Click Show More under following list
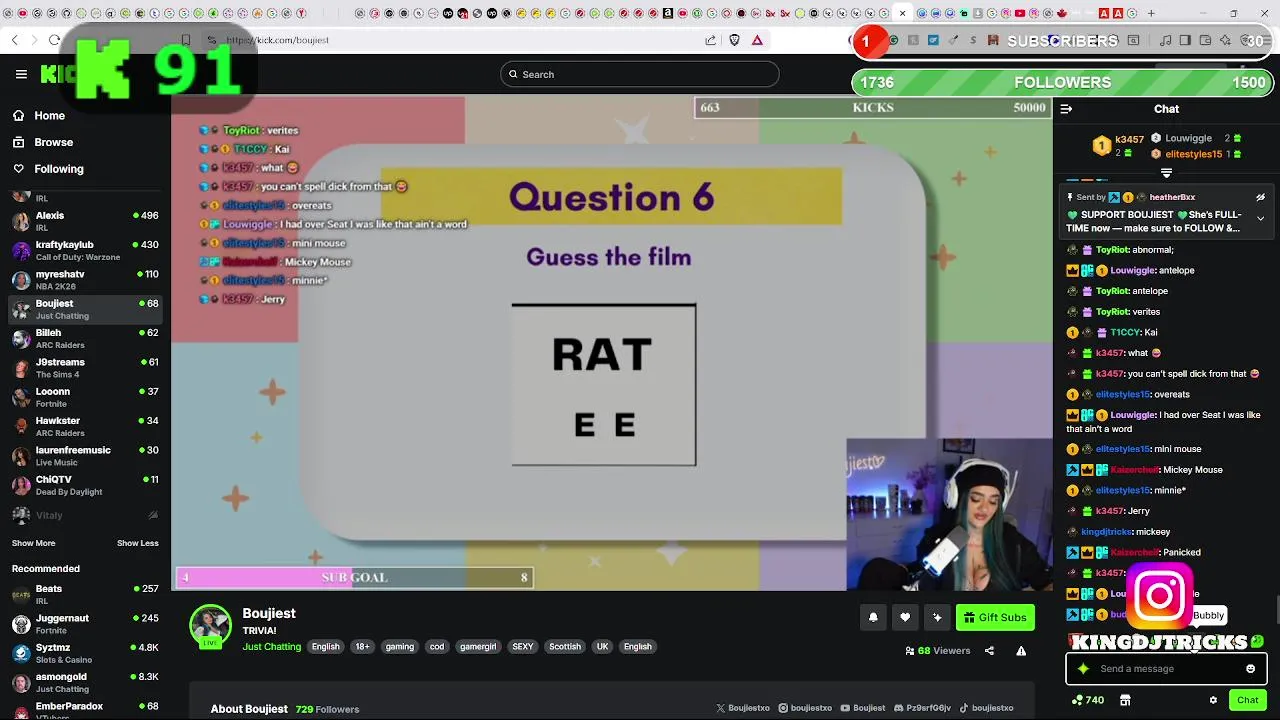Image resolution: width=1280 pixels, height=720 pixels. (x=33, y=543)
